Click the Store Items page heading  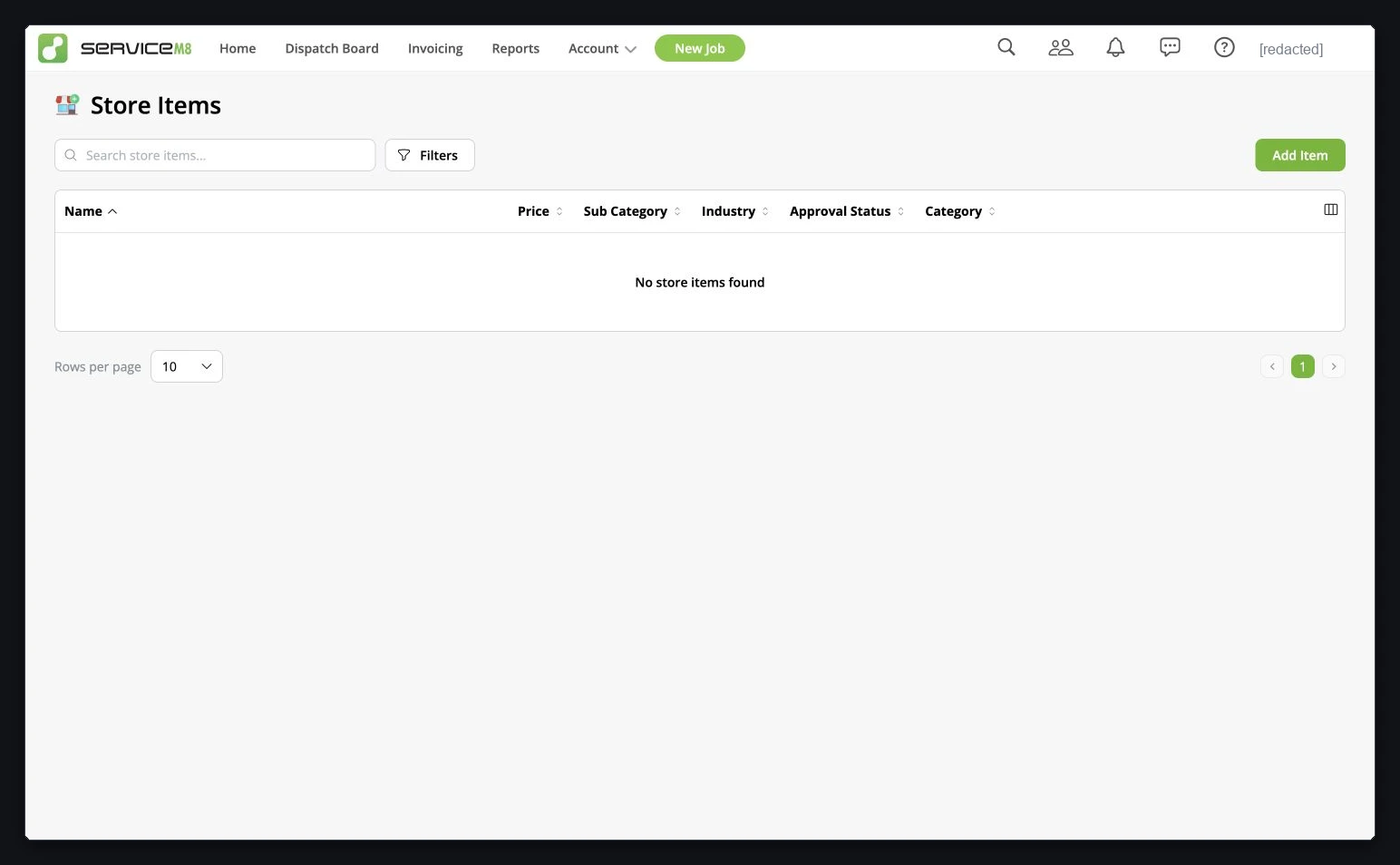coord(156,105)
